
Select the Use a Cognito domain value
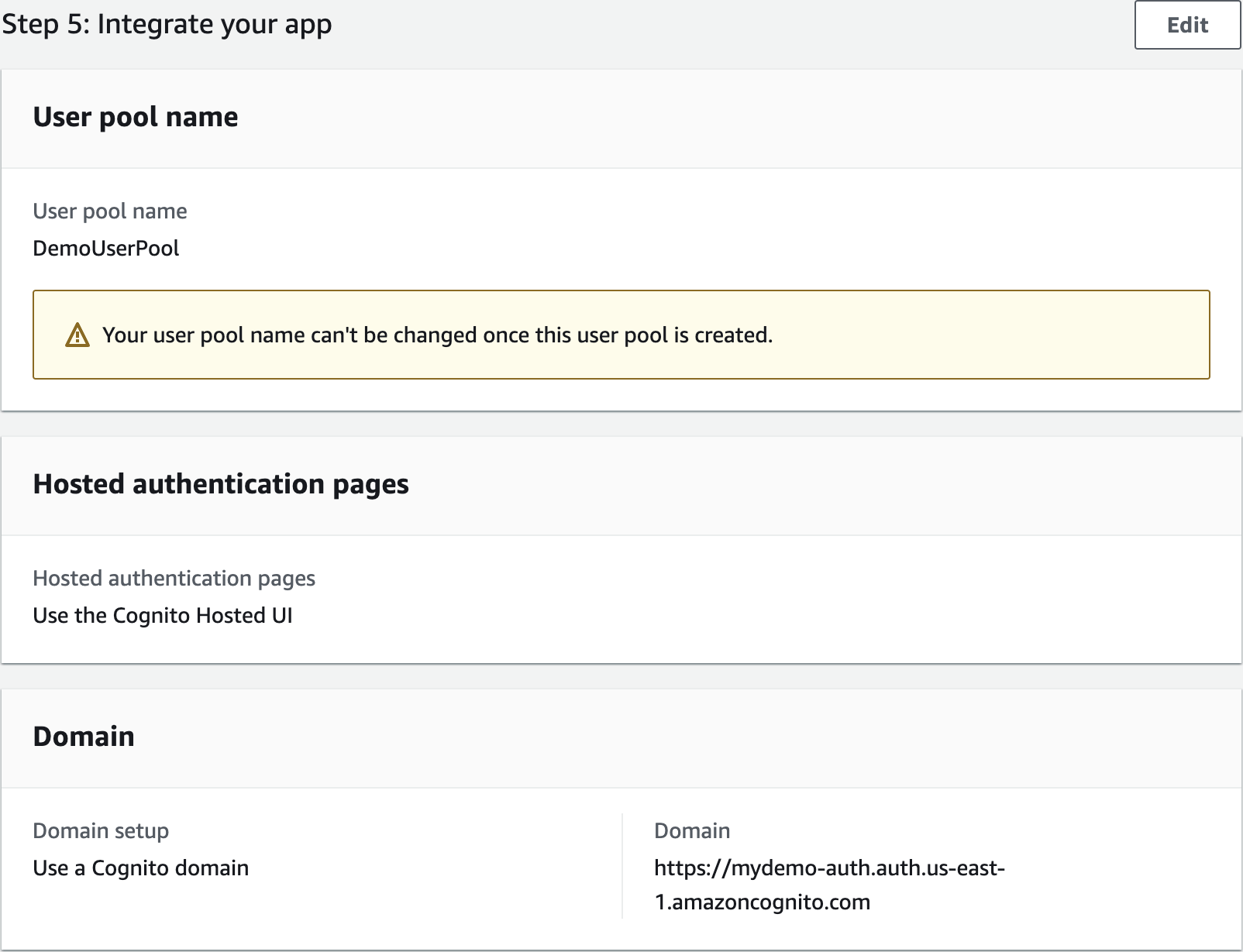(x=141, y=868)
